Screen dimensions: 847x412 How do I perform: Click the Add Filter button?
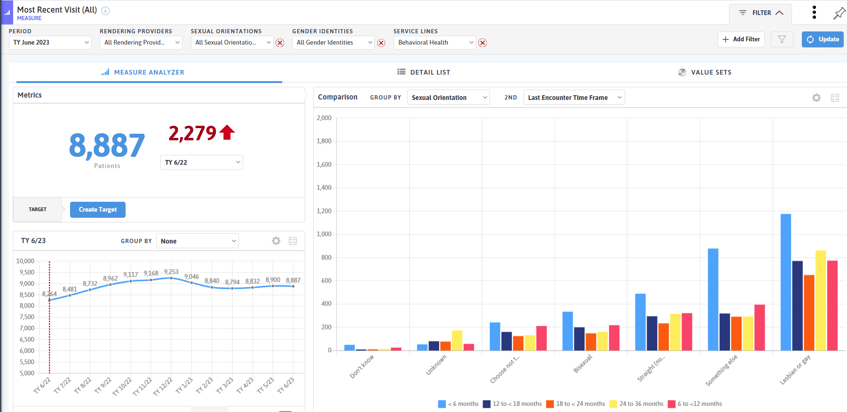[x=741, y=39]
